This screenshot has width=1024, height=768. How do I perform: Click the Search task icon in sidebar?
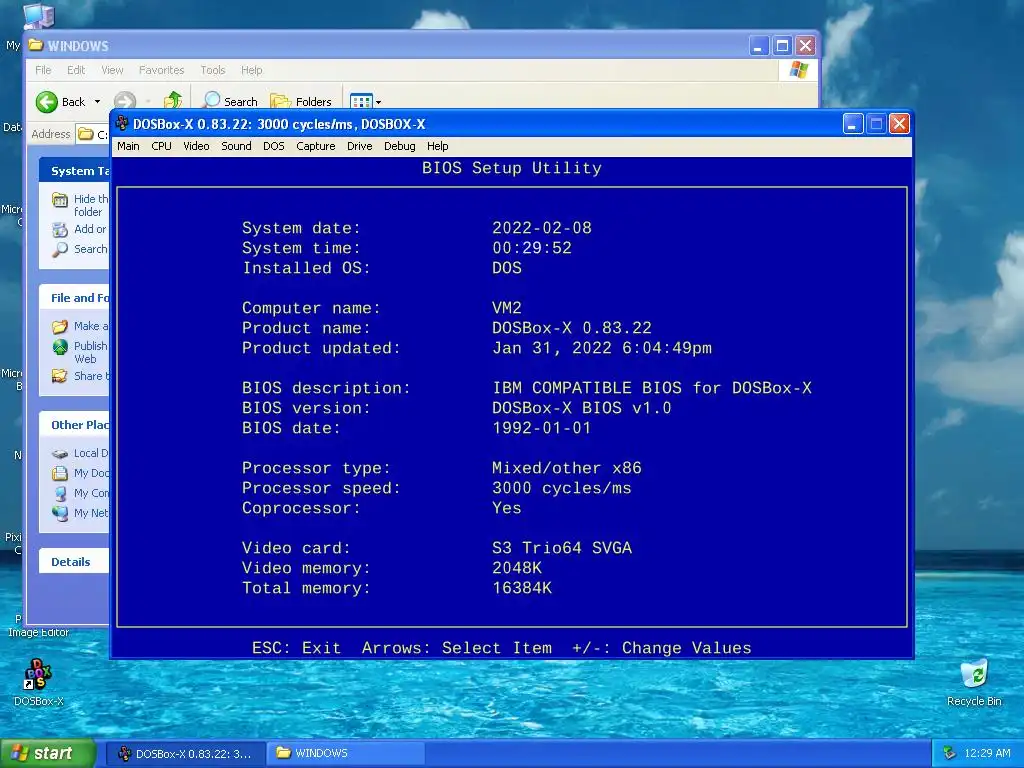tap(60, 249)
